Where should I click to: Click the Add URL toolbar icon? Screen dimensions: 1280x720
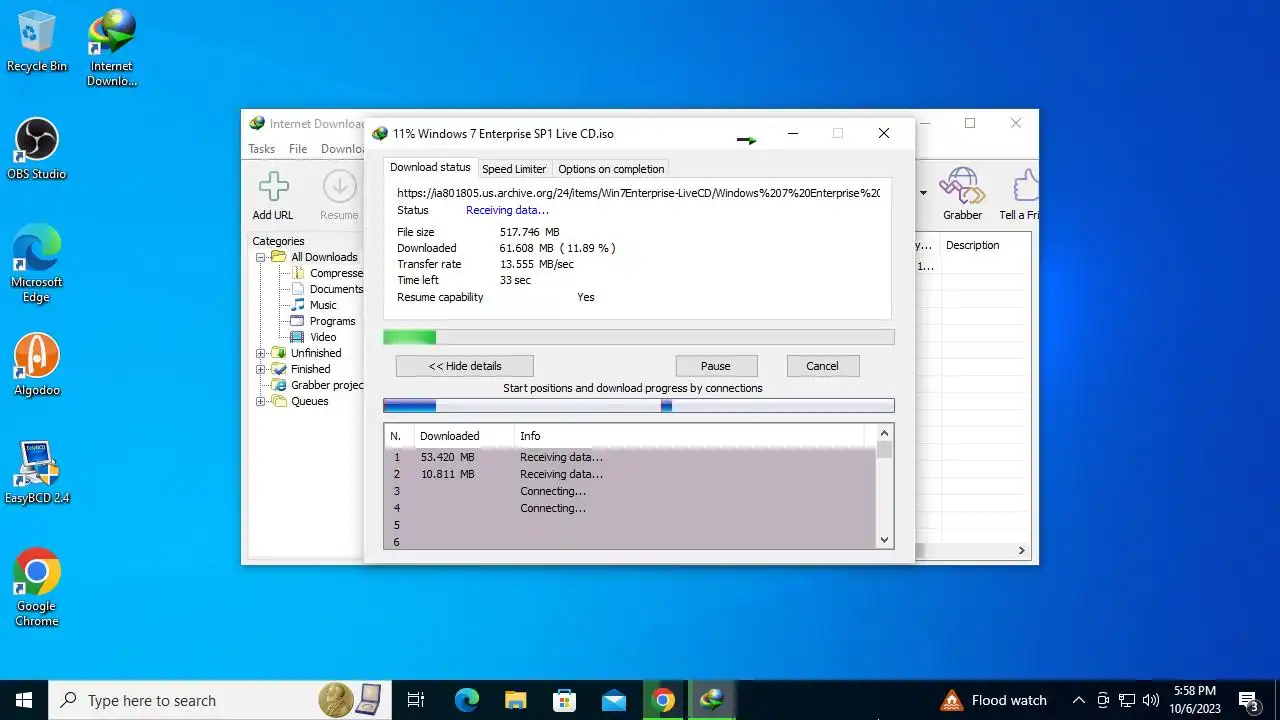pyautogui.click(x=273, y=187)
